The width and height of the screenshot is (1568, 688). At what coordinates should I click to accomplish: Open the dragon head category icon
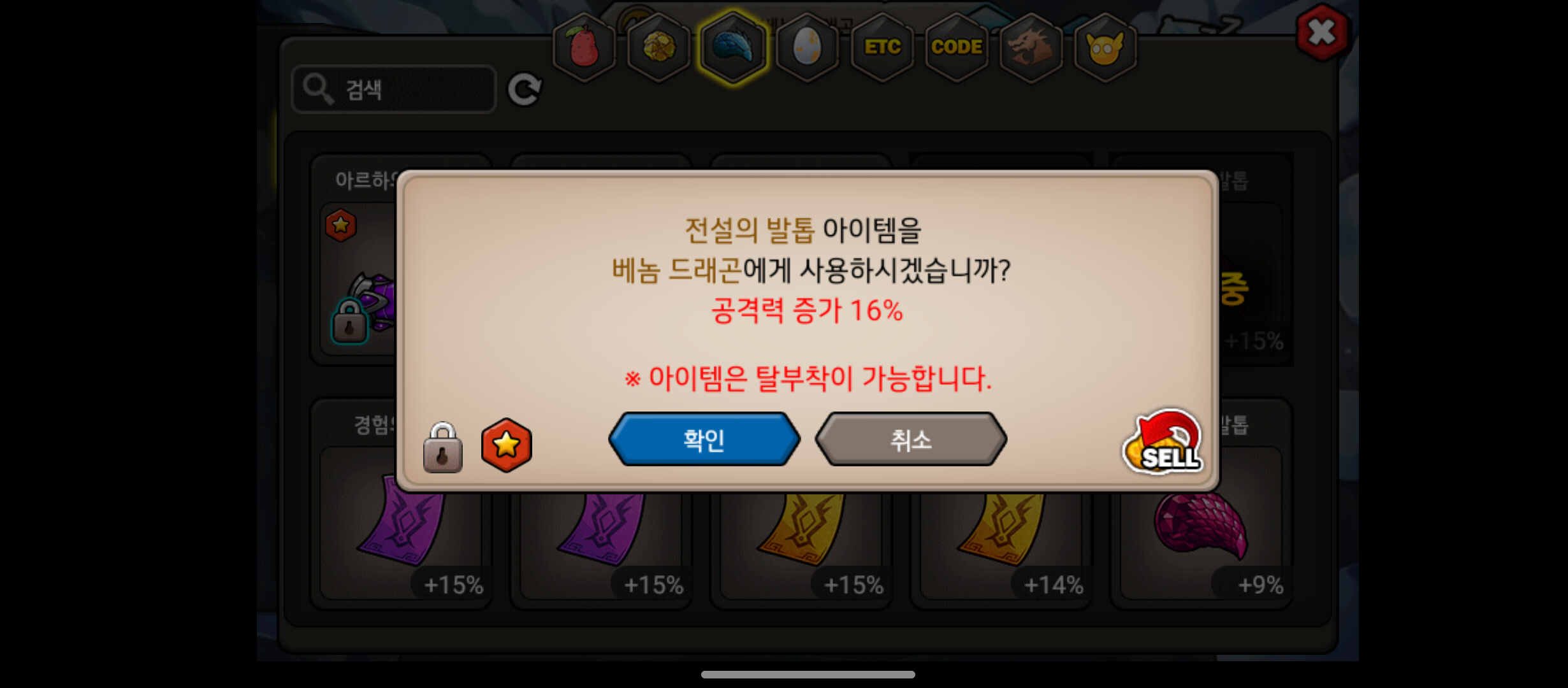click(1031, 48)
